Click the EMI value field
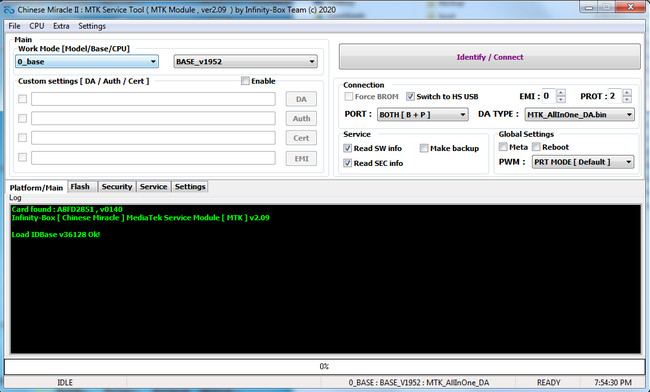The image size is (650, 392). point(549,96)
